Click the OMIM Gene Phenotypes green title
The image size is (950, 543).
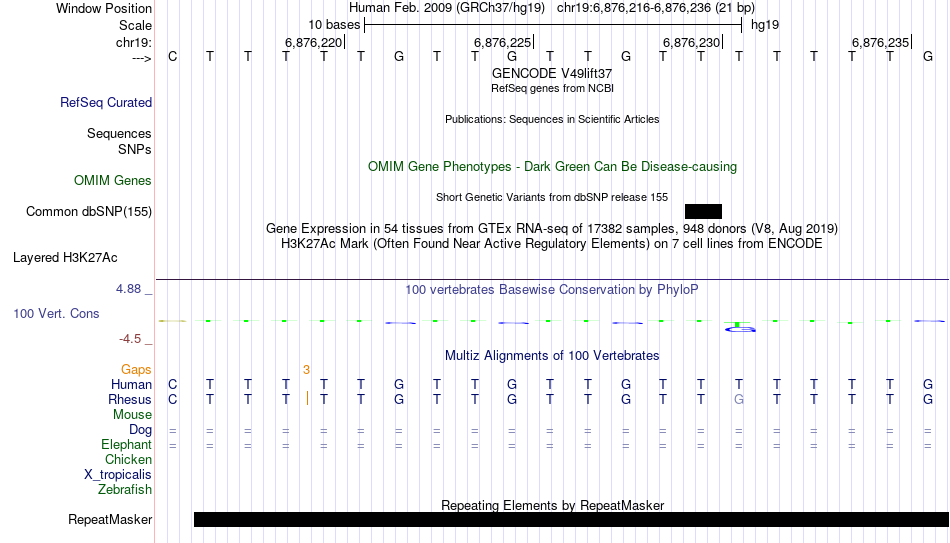click(553, 167)
